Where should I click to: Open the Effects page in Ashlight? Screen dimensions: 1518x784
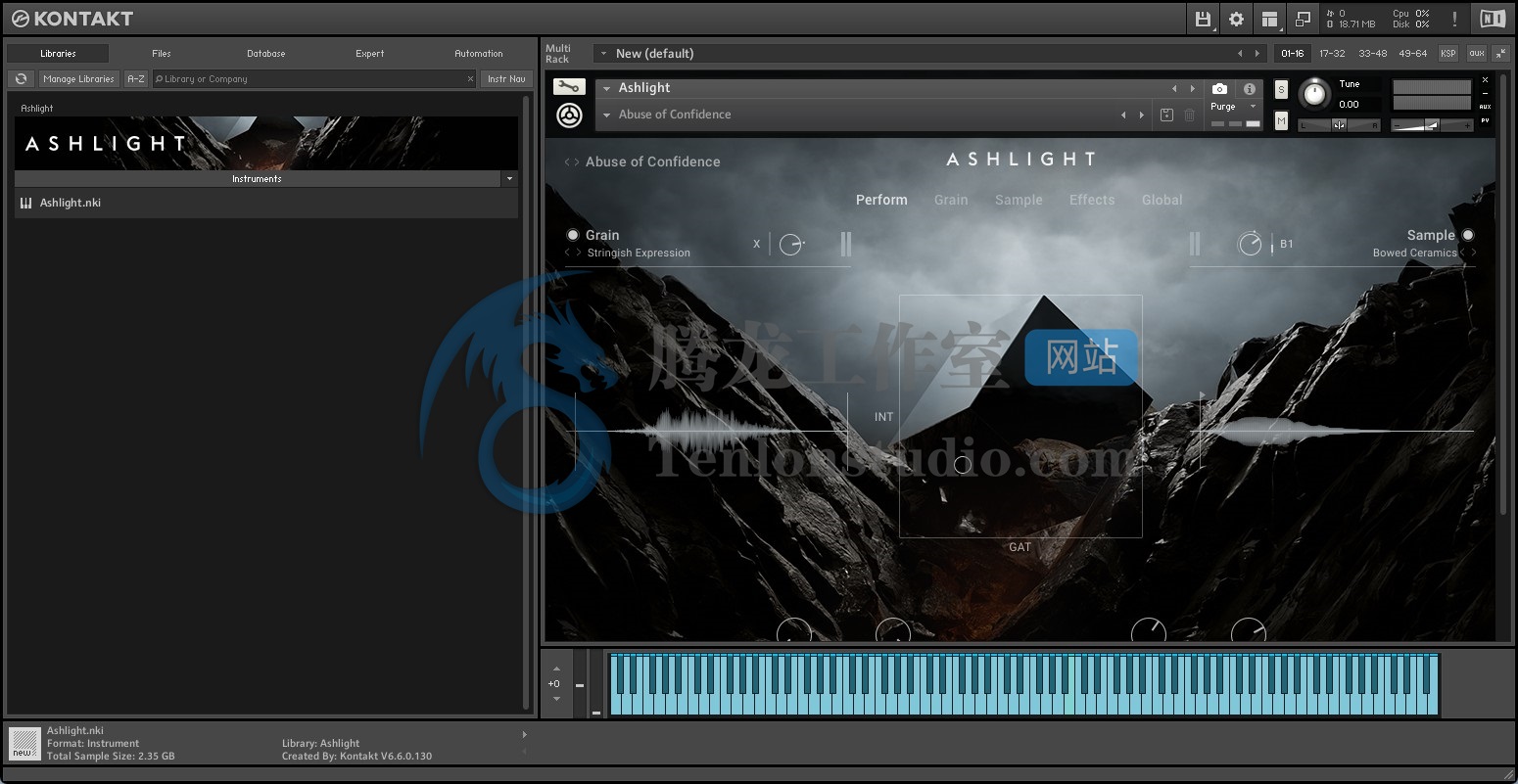pyautogui.click(x=1092, y=200)
